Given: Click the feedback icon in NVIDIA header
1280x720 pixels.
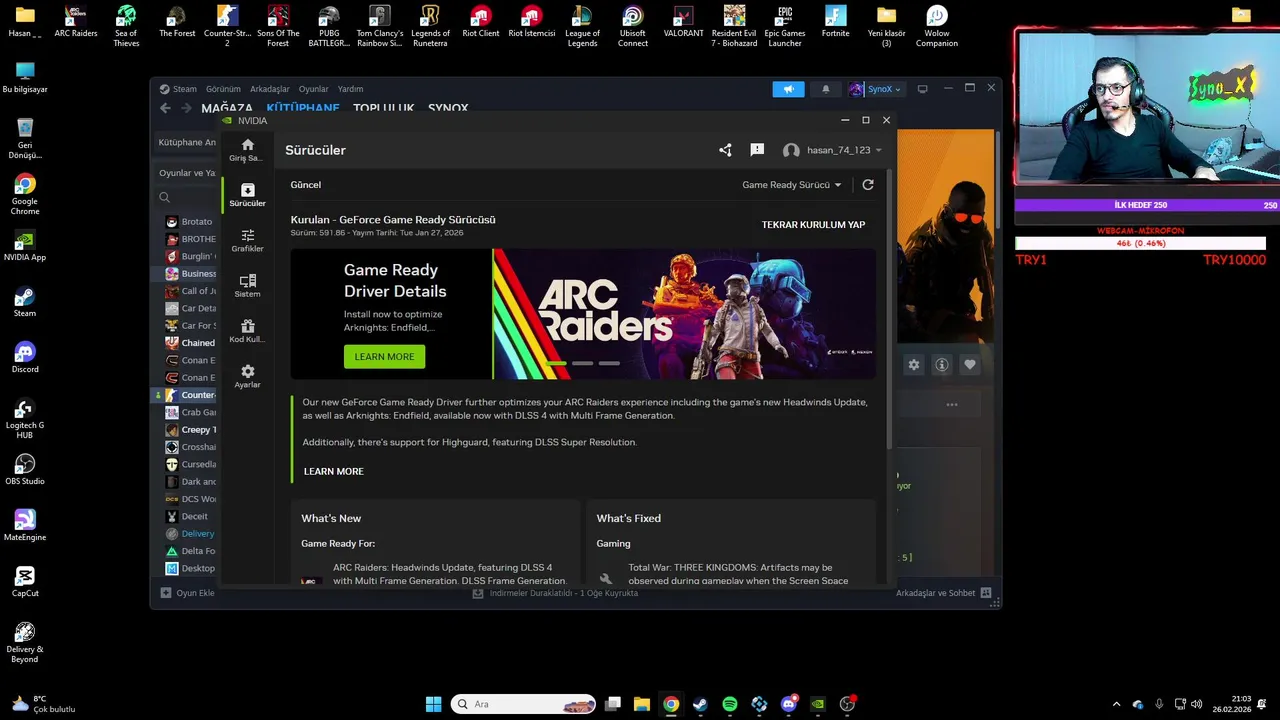Looking at the screenshot, I should pyautogui.click(x=757, y=150).
